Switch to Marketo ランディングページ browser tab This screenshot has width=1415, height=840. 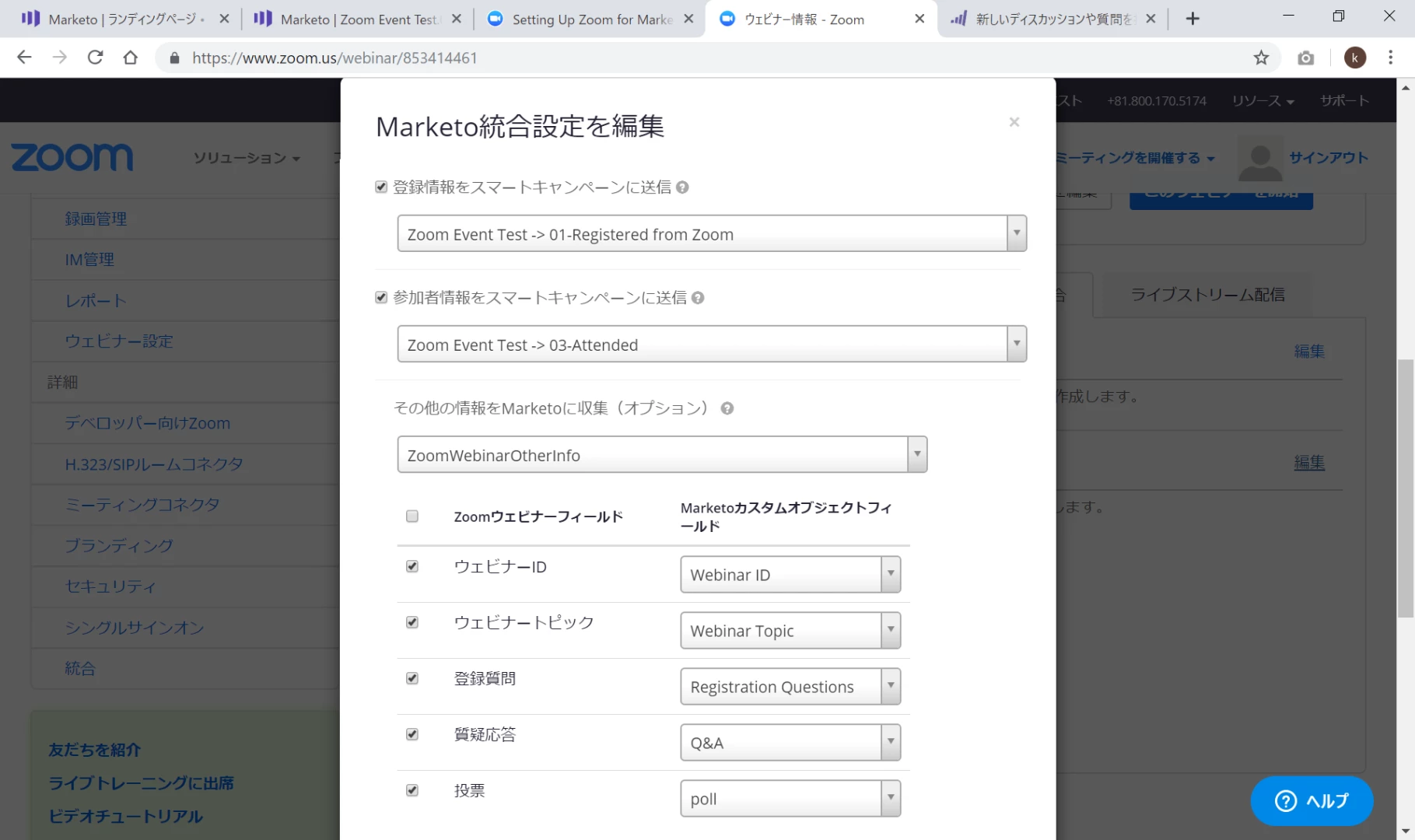point(124,19)
